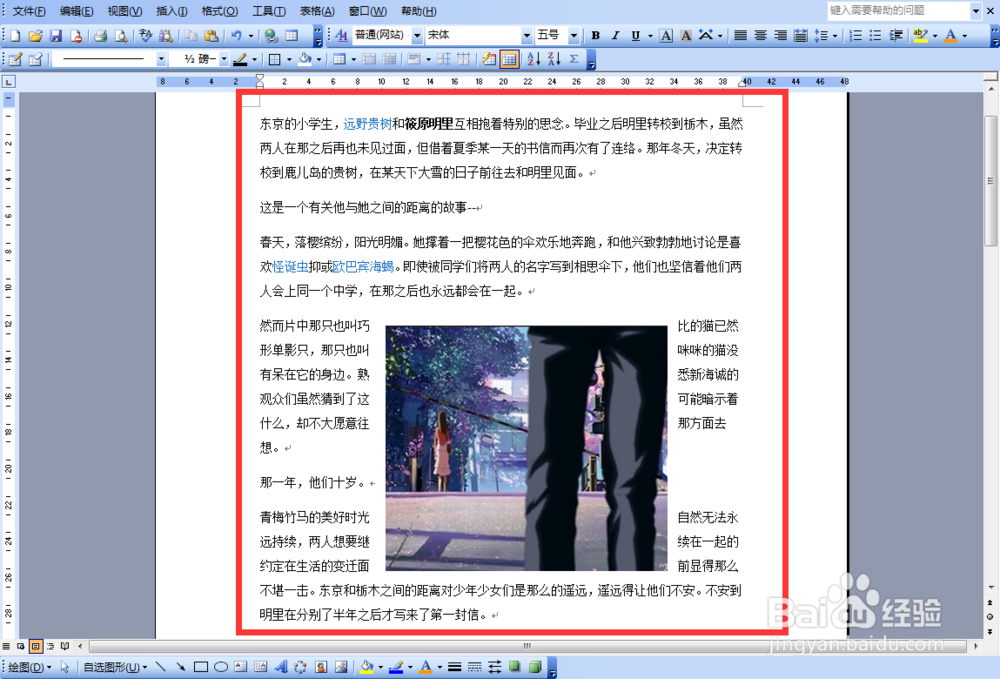Open the 帮助(H) menu
Screen dimensions: 1000x679
(418, 11)
